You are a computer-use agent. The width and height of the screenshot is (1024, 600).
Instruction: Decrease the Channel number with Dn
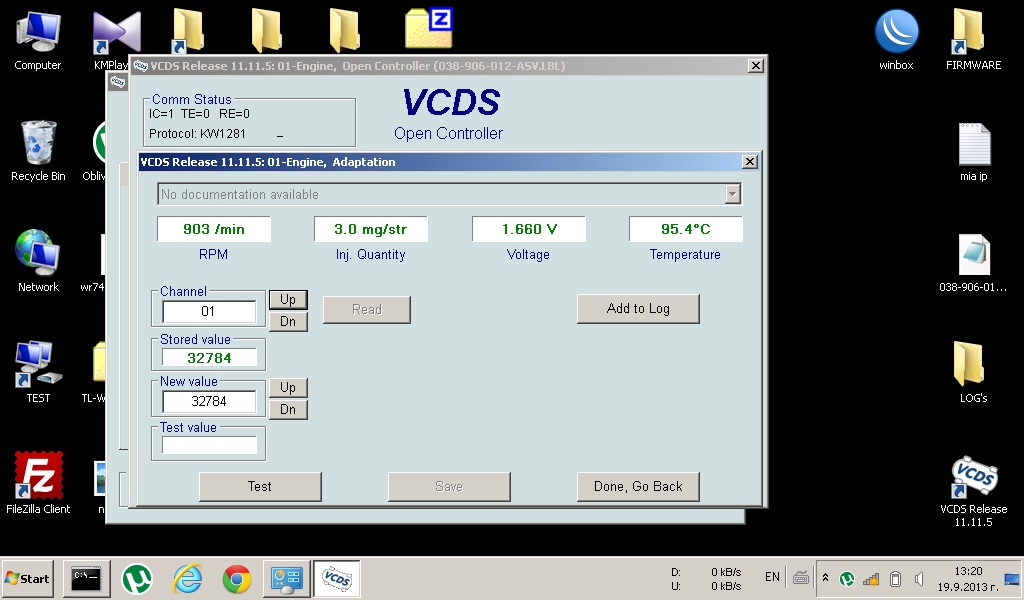coord(288,321)
